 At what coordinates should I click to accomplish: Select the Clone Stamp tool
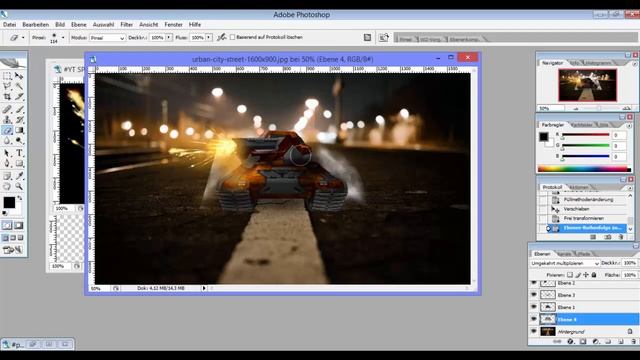click(7, 120)
